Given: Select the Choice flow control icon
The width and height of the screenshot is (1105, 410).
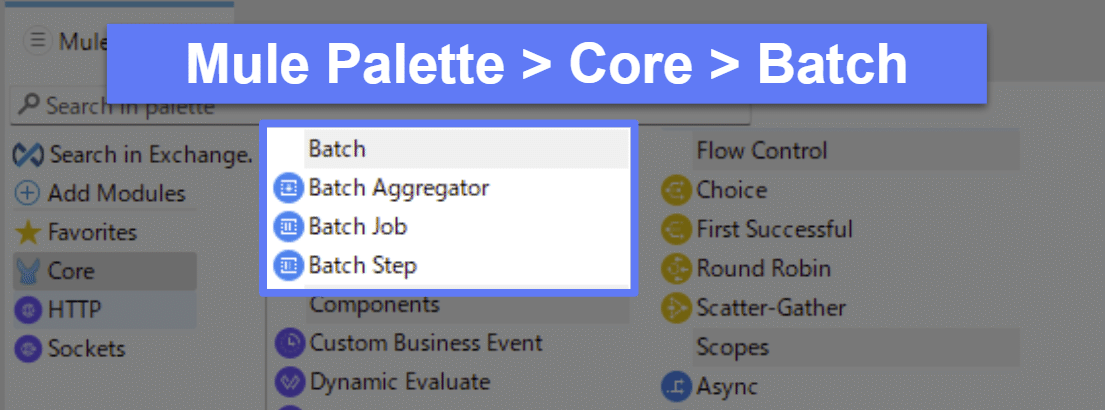Looking at the screenshot, I should pos(675,190).
